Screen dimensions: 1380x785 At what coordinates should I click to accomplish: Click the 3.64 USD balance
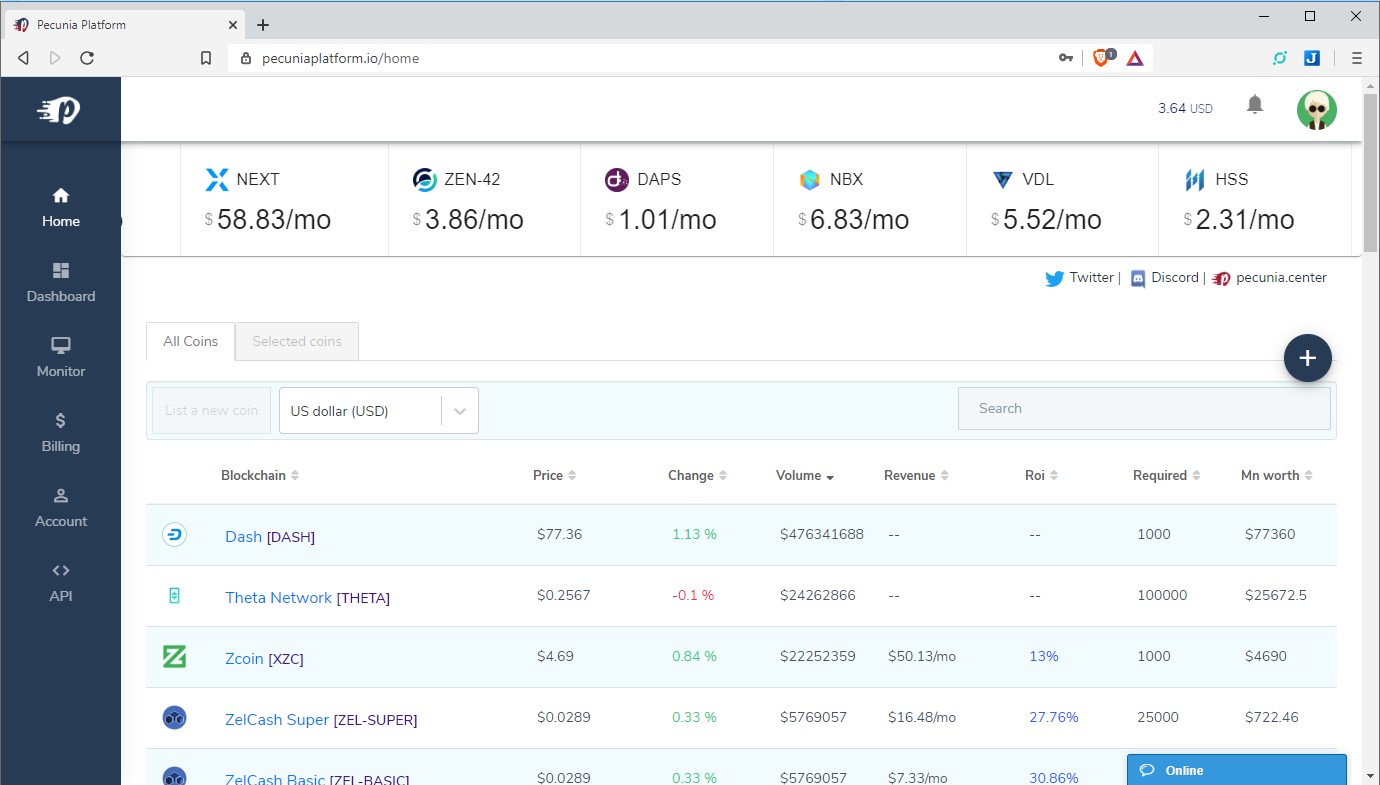pos(1185,108)
